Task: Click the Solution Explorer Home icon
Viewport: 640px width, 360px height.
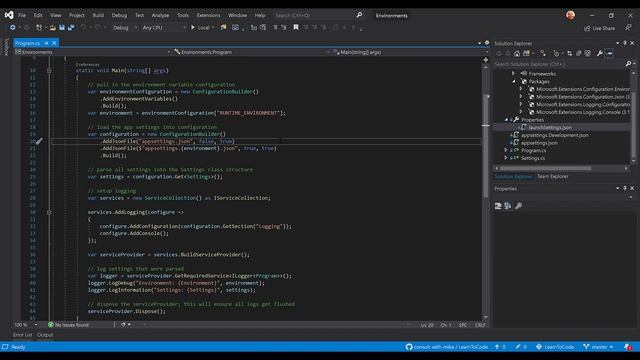Action: coord(517,53)
